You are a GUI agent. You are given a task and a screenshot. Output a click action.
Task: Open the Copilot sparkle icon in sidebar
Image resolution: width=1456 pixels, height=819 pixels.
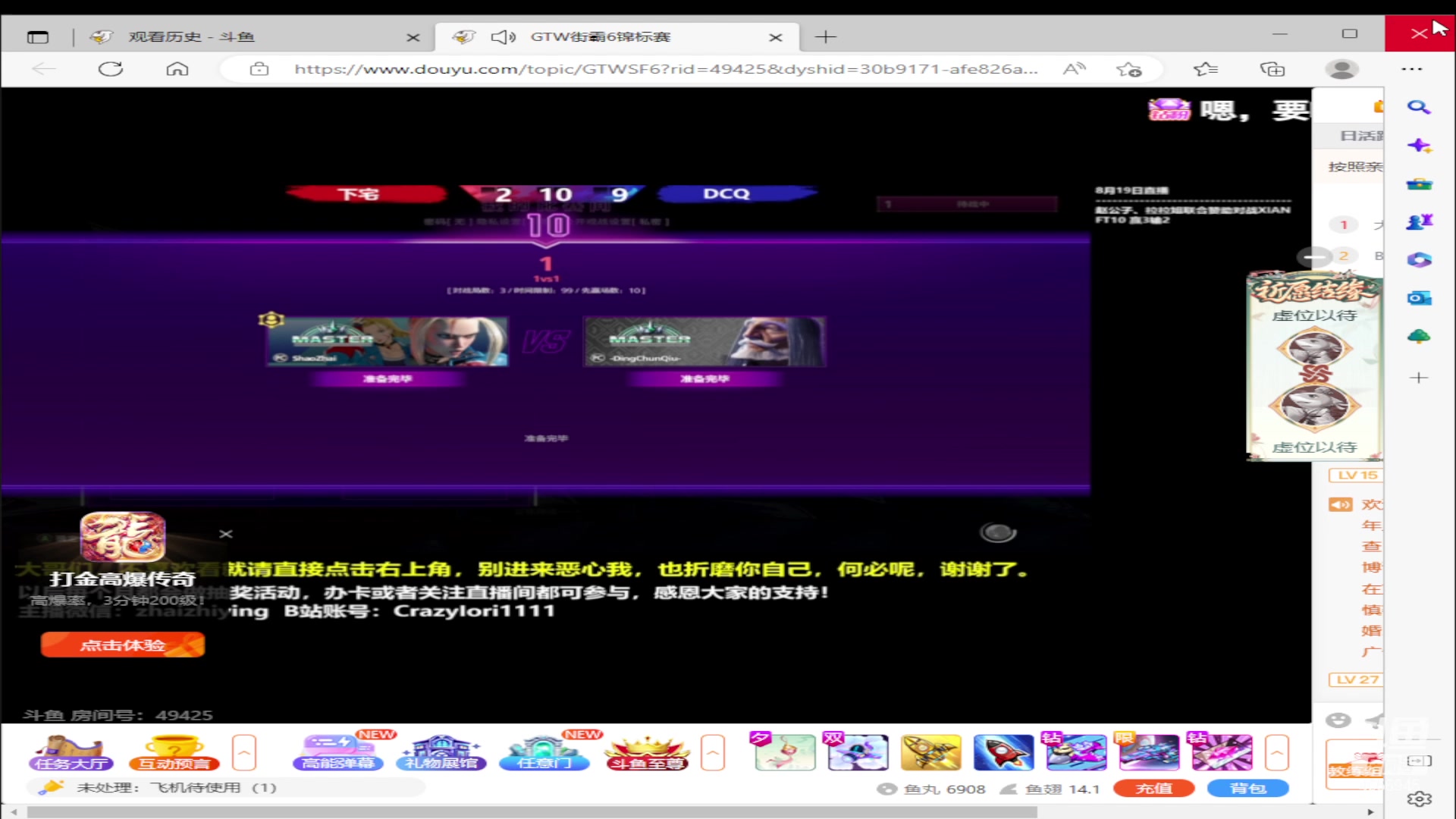point(1419,146)
